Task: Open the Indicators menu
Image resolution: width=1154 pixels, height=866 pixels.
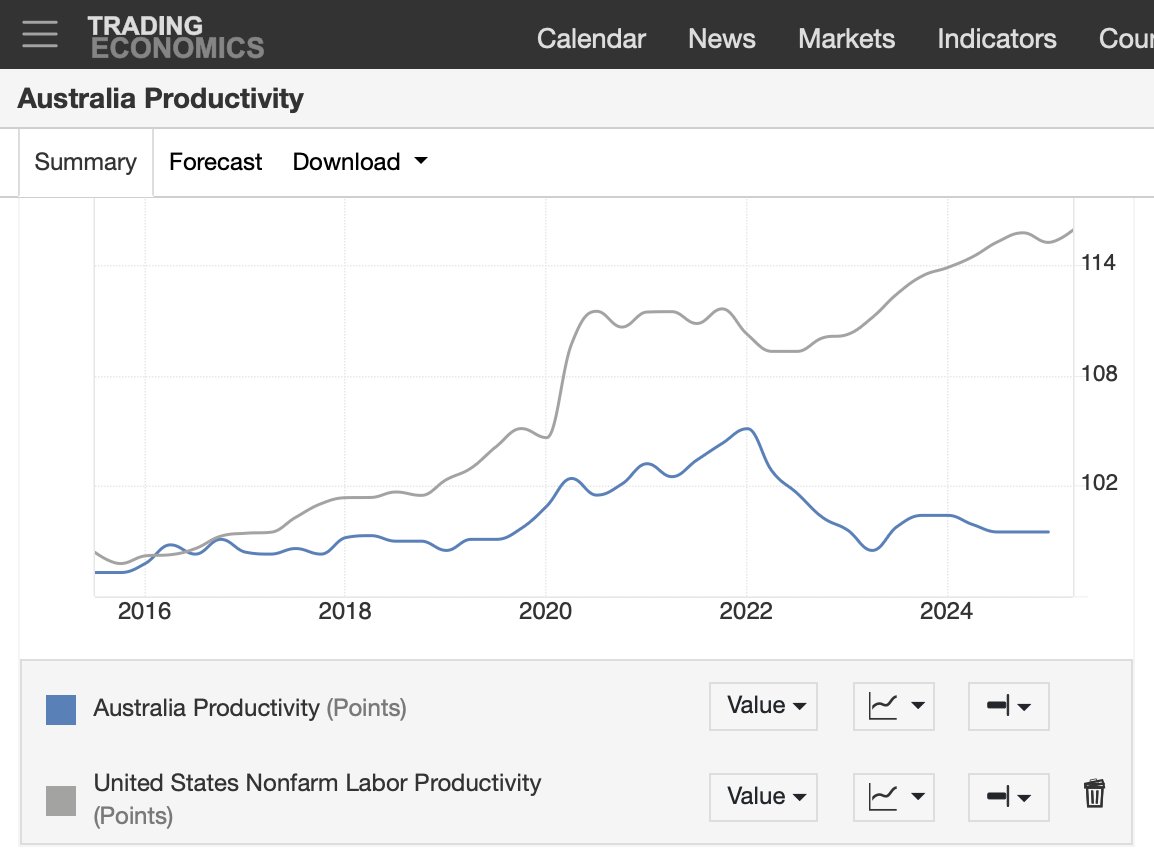Action: 997,38
